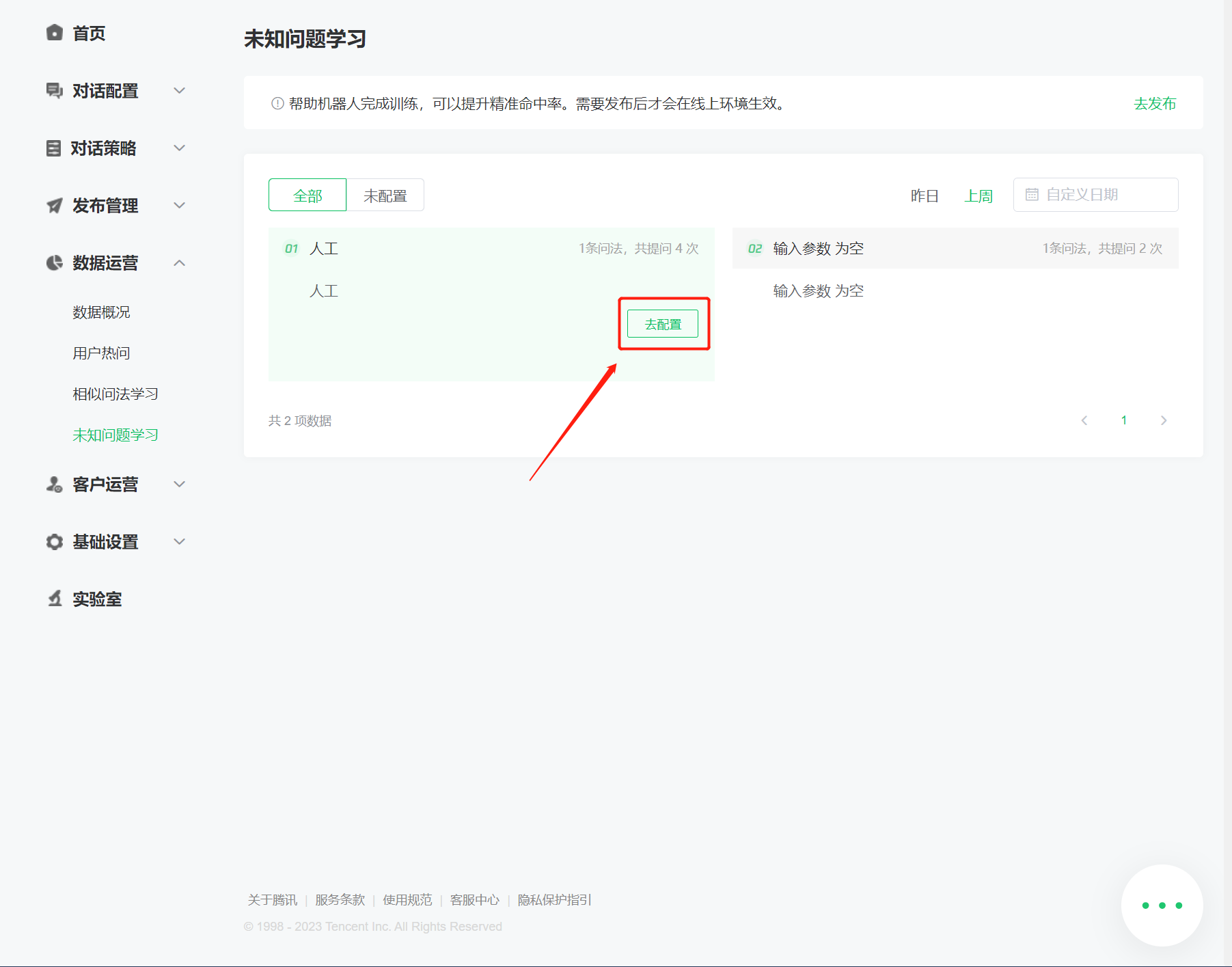Click the list icon for 对话策略

(x=53, y=148)
